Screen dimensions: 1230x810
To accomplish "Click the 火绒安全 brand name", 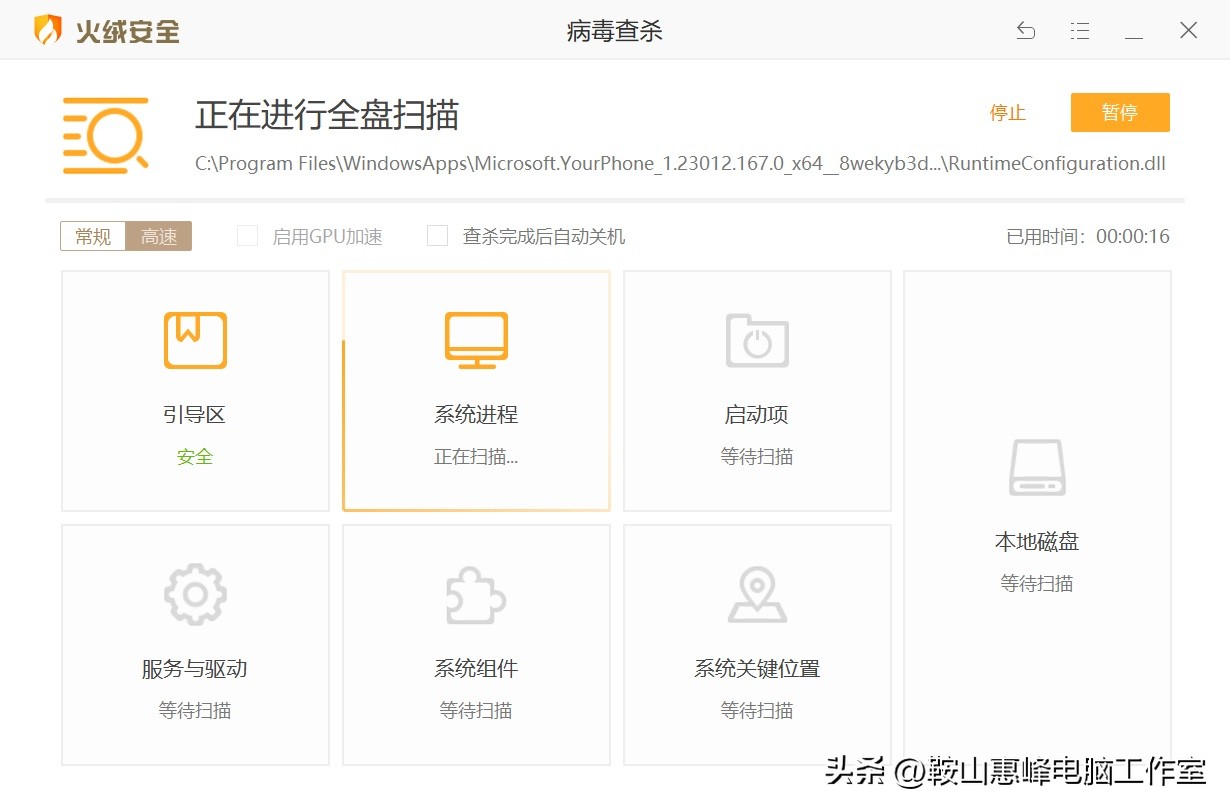I will point(128,31).
